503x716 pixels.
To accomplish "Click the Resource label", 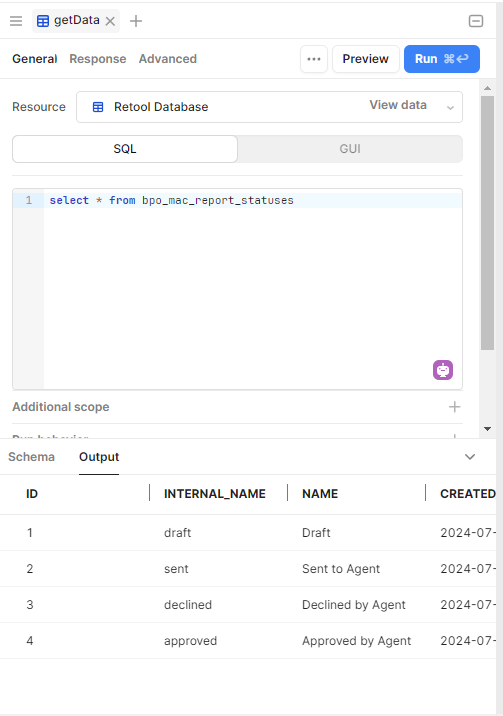I will click(39, 107).
